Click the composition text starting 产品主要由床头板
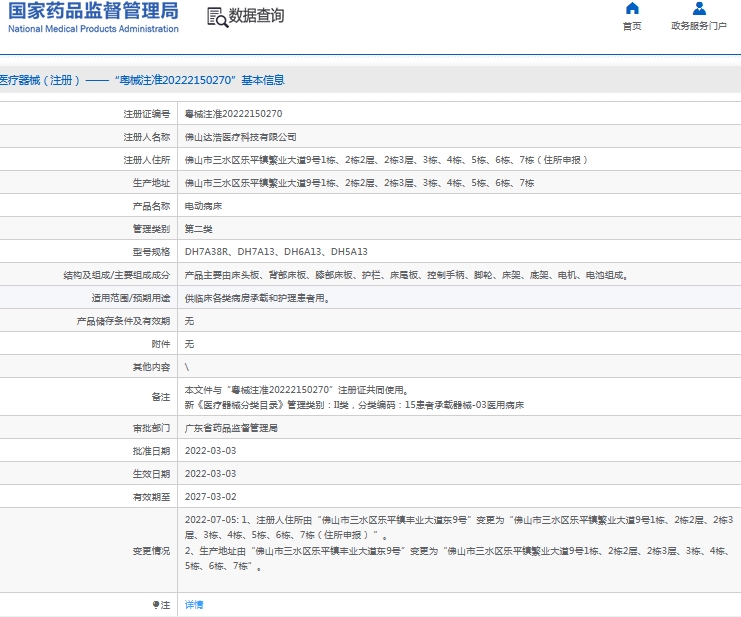Image resolution: width=741 pixels, height=617 pixels. coord(406,275)
